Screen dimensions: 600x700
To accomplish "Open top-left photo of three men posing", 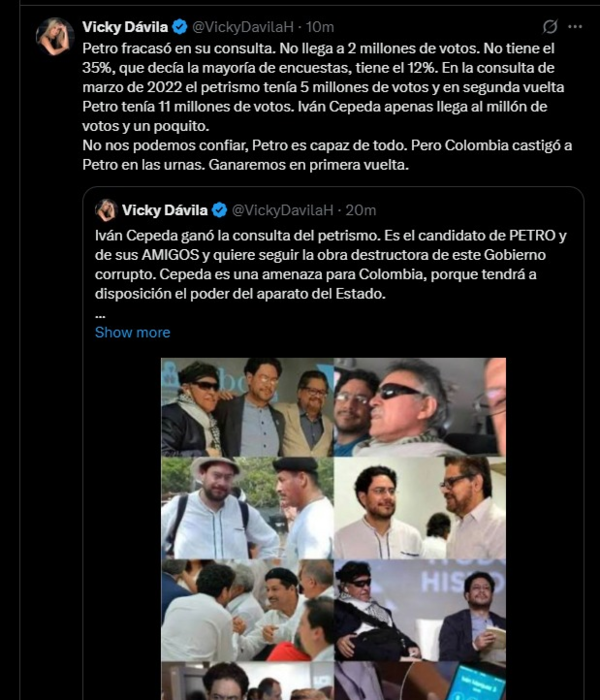I will tap(247, 407).
